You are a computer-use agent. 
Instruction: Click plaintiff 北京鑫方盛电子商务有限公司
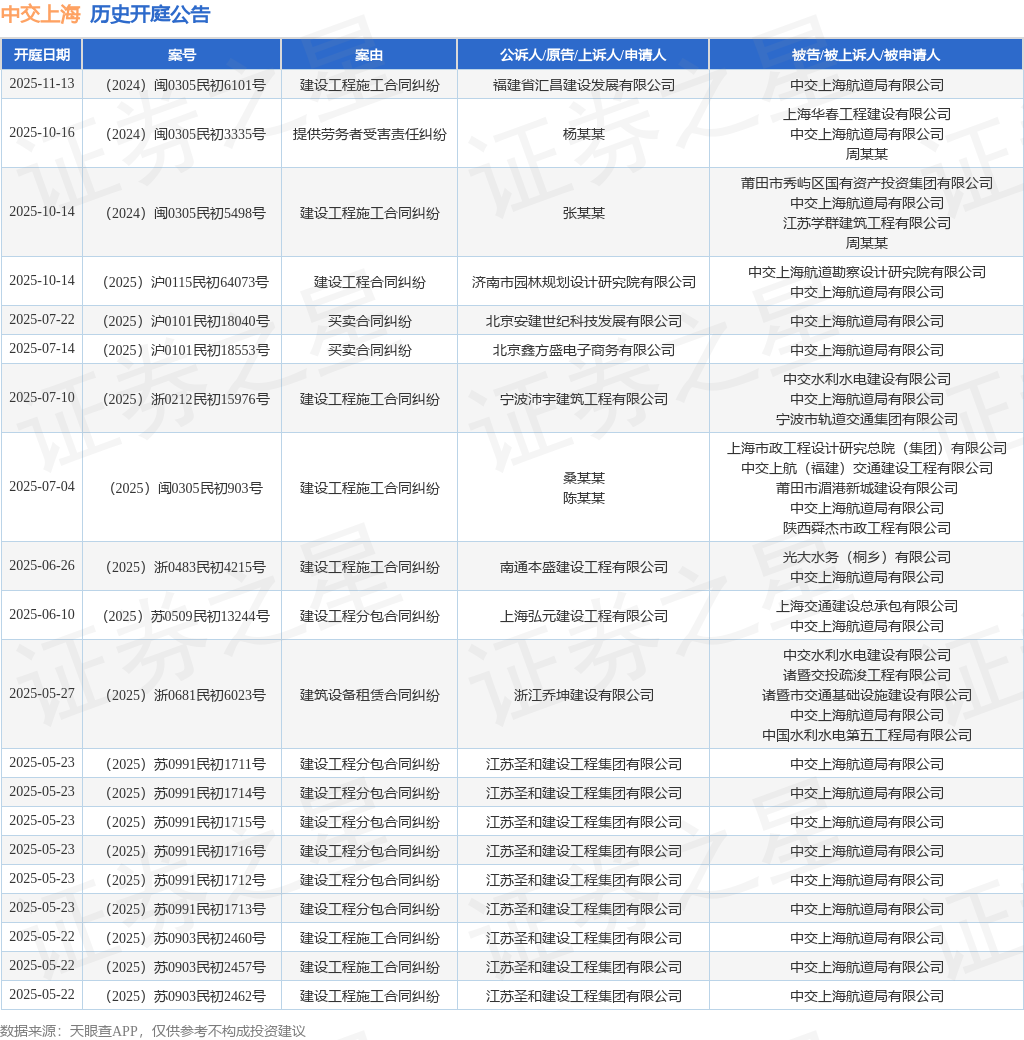(x=584, y=350)
